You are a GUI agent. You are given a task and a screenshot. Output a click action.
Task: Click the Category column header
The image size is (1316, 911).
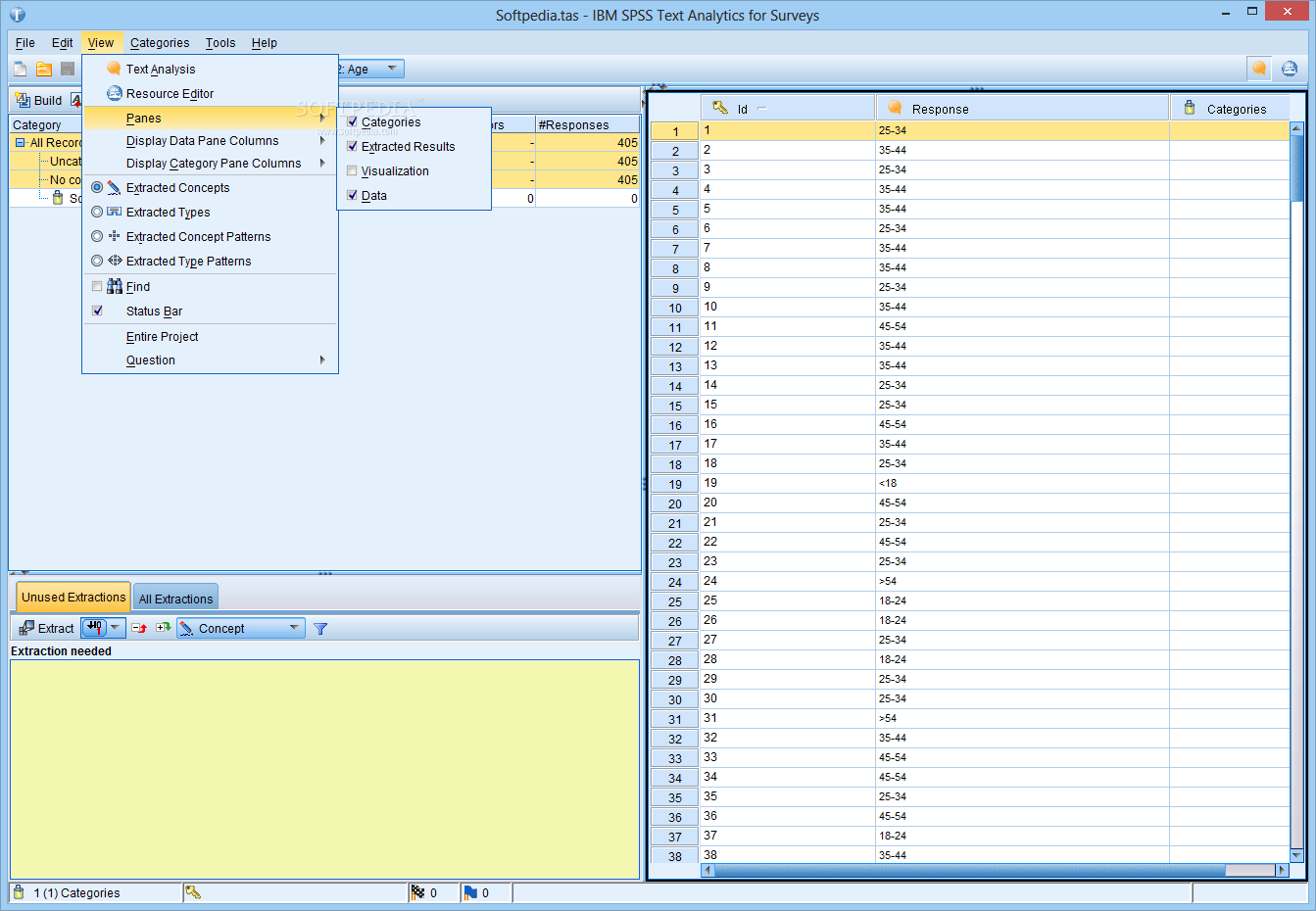click(46, 124)
